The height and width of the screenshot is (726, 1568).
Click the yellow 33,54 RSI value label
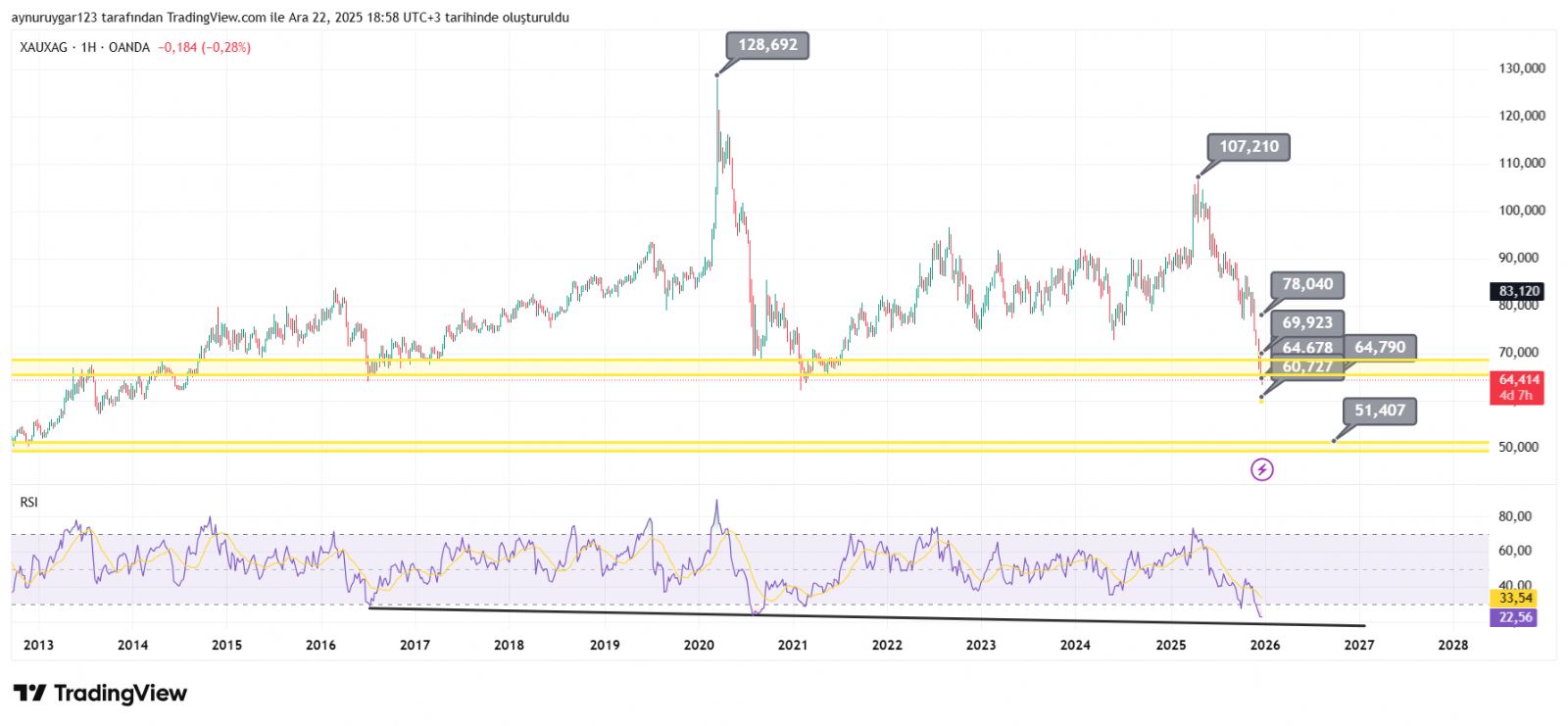(x=1515, y=598)
